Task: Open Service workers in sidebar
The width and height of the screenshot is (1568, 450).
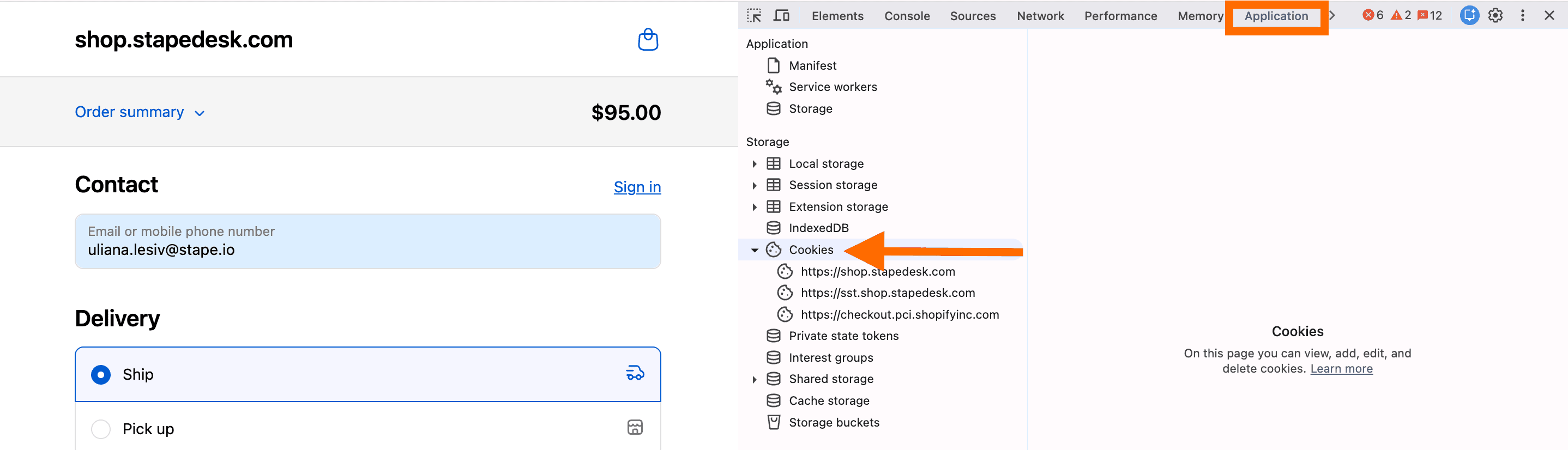Action: (x=832, y=87)
